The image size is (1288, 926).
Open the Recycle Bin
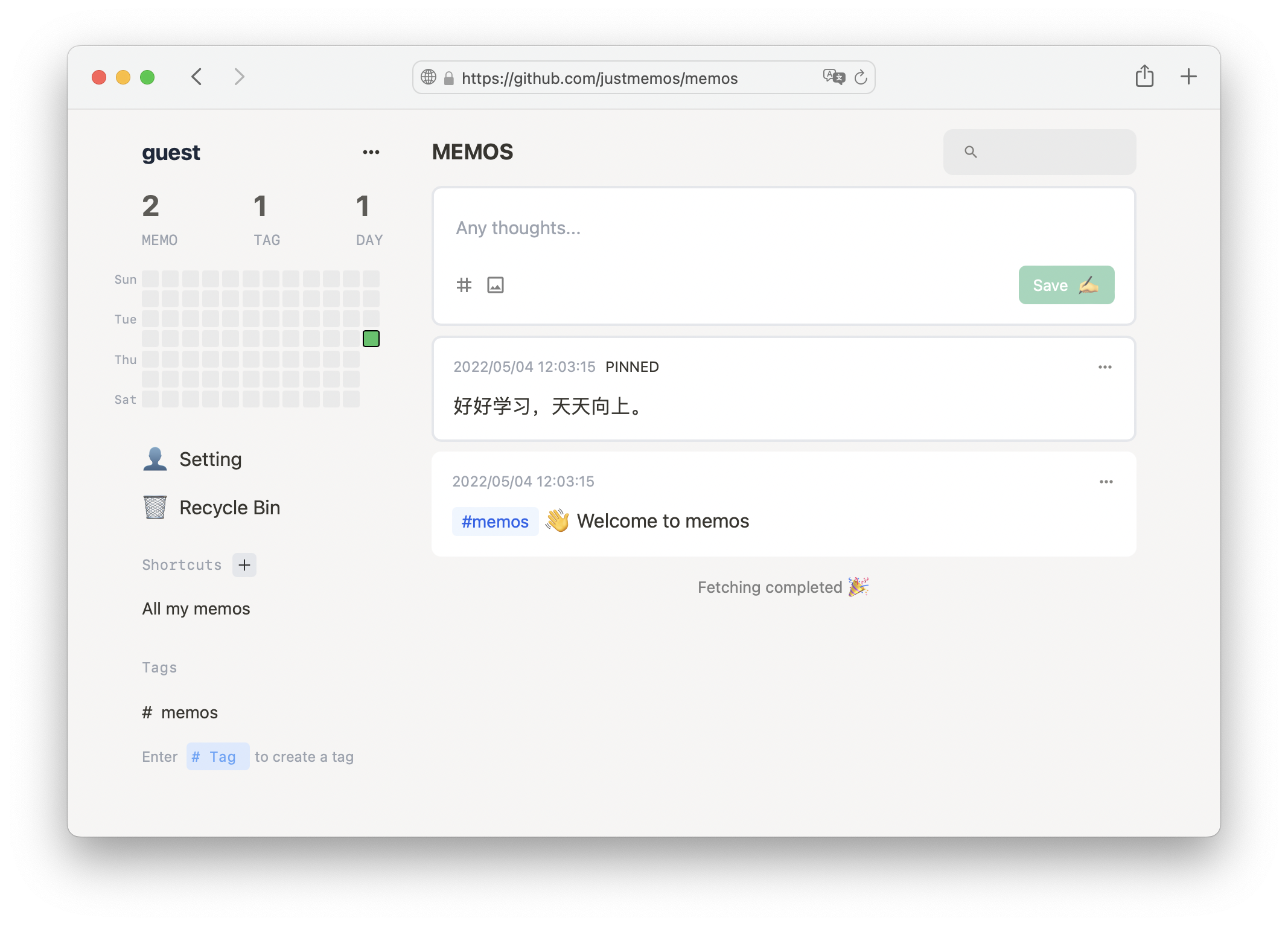point(229,507)
